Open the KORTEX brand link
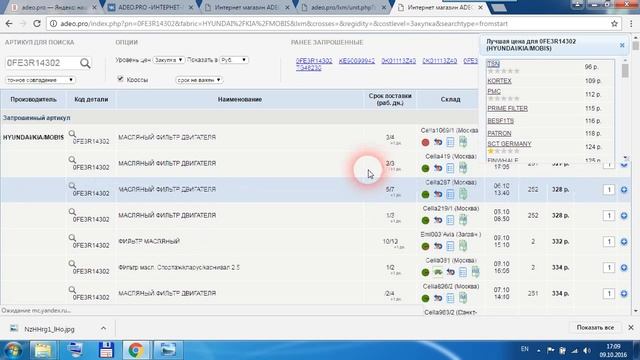 tap(499, 81)
